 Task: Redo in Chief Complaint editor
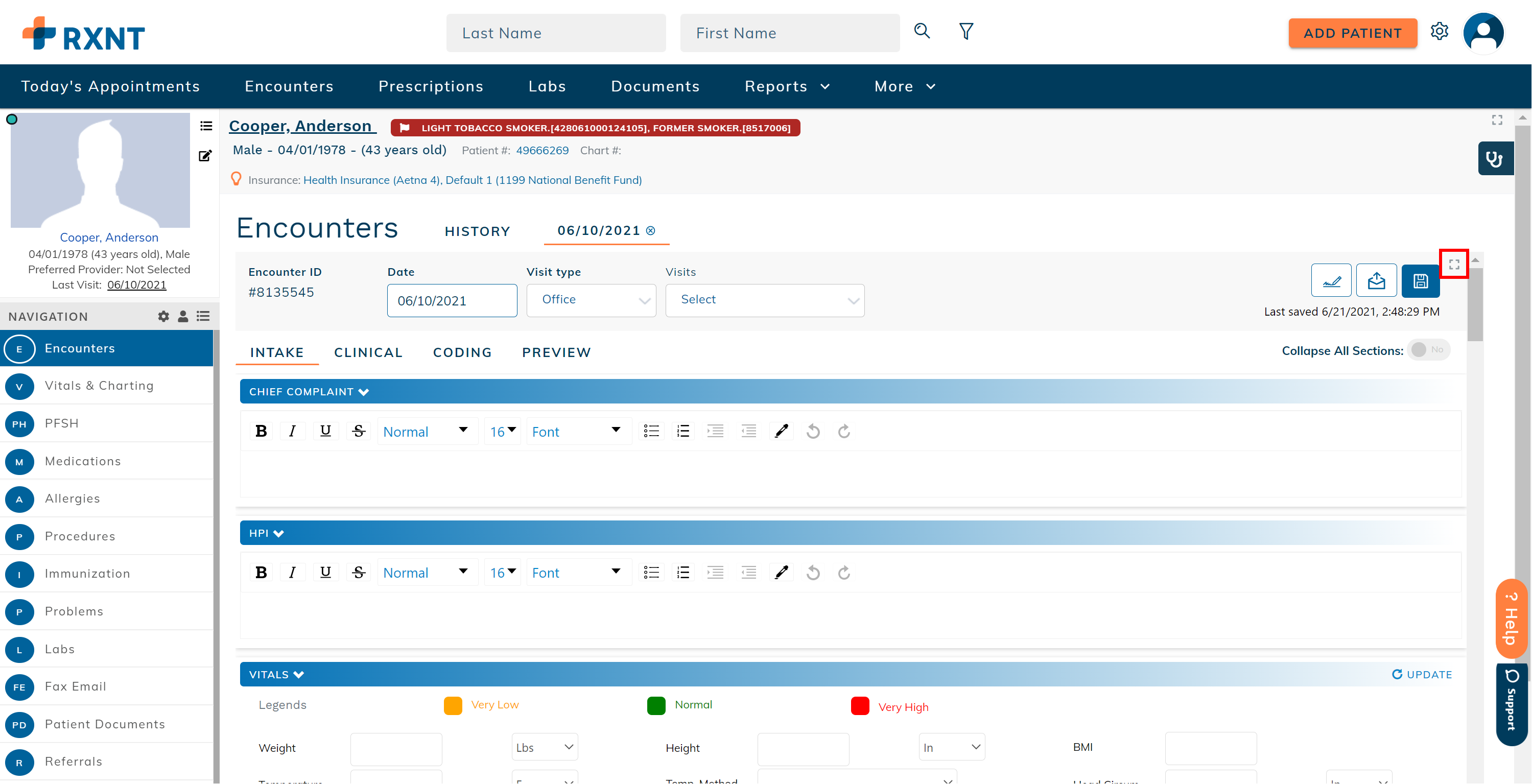[x=844, y=431]
